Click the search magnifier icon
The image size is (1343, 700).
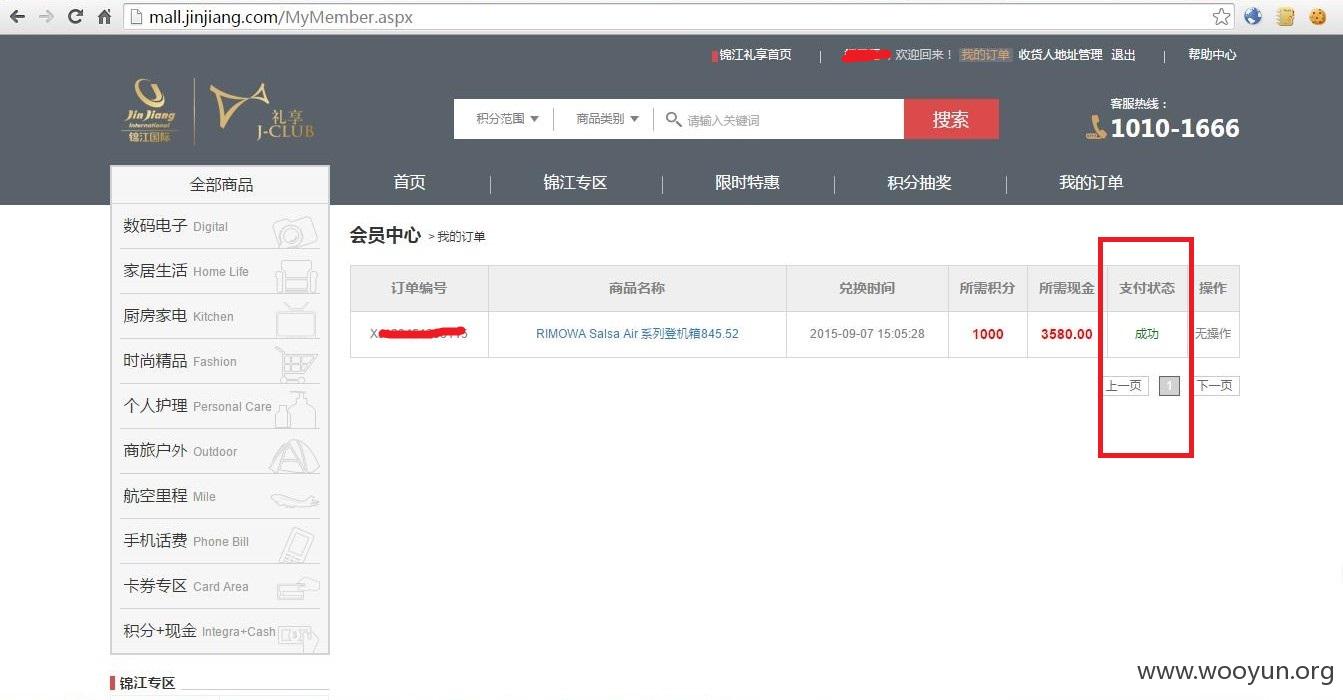(673, 120)
